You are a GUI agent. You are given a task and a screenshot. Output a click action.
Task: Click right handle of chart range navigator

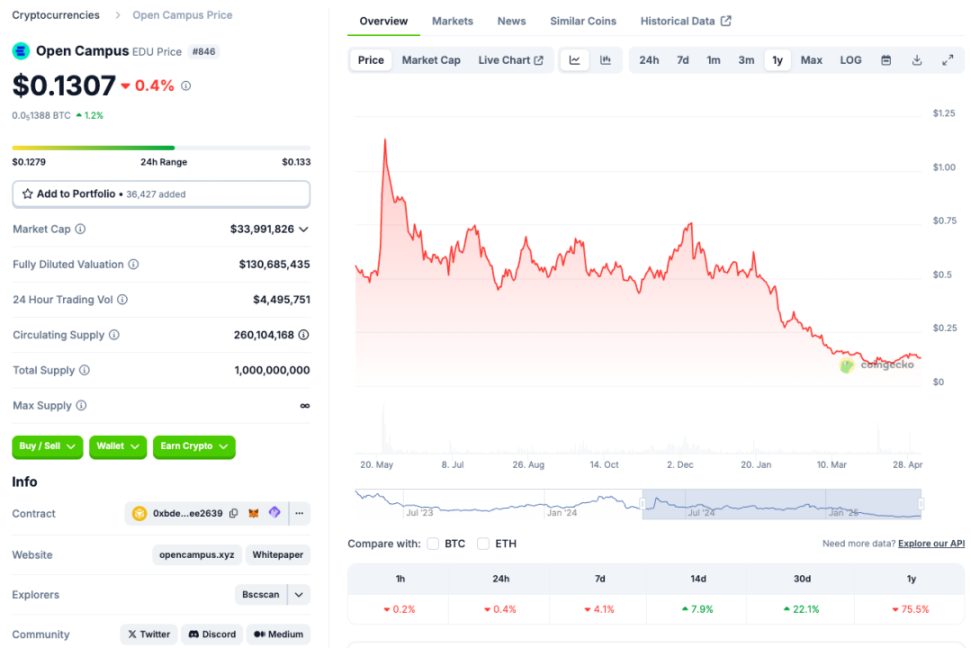[x=921, y=504]
